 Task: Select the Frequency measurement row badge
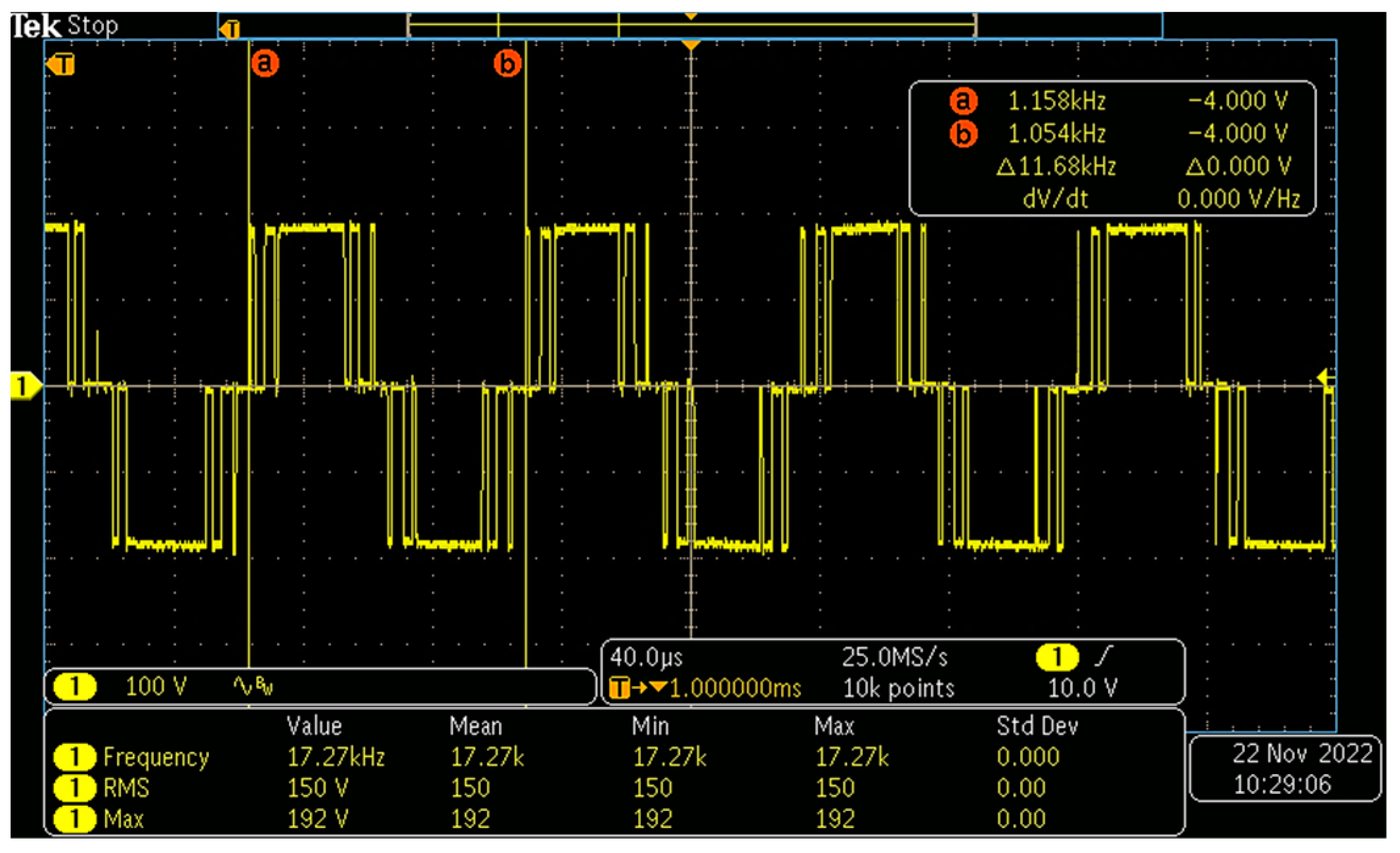(75, 757)
